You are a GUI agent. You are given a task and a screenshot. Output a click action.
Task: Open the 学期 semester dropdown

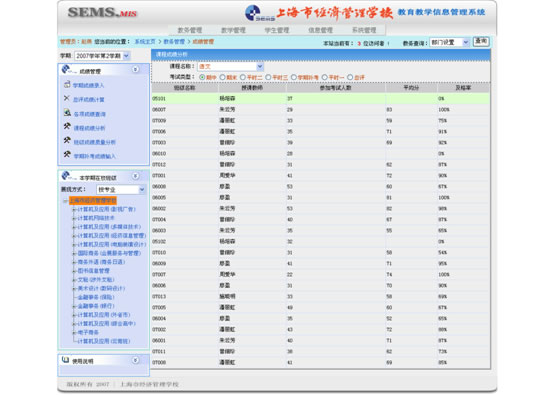pyautogui.click(x=102, y=56)
